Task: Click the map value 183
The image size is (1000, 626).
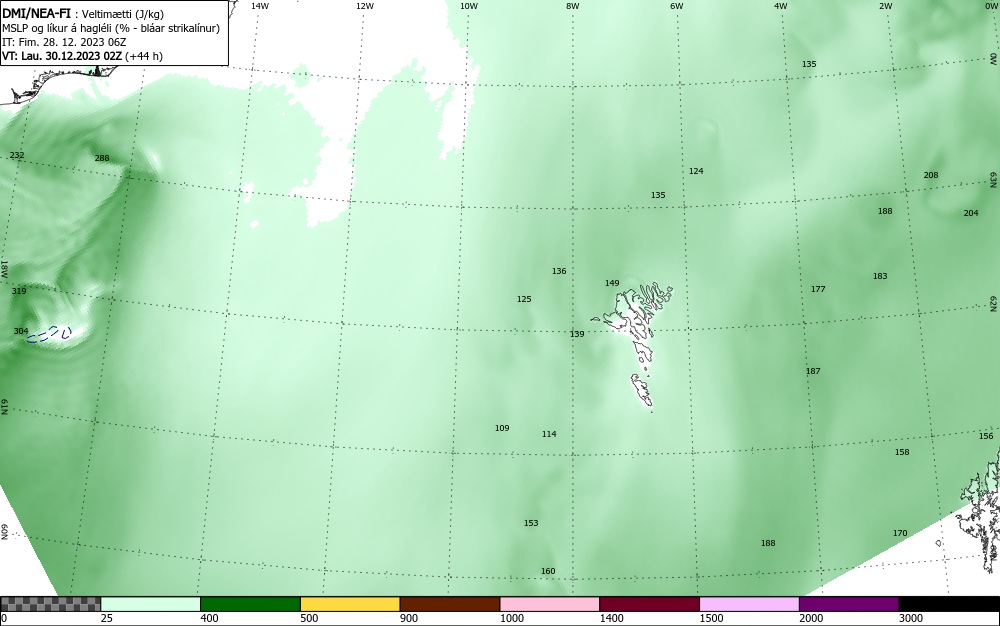Action: point(880,277)
